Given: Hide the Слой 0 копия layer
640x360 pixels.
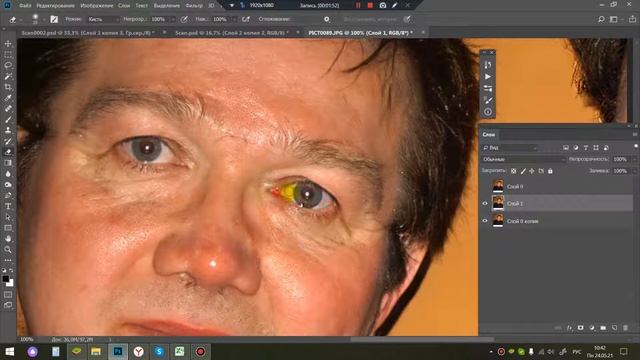Looking at the screenshot, I should pyautogui.click(x=485, y=221).
